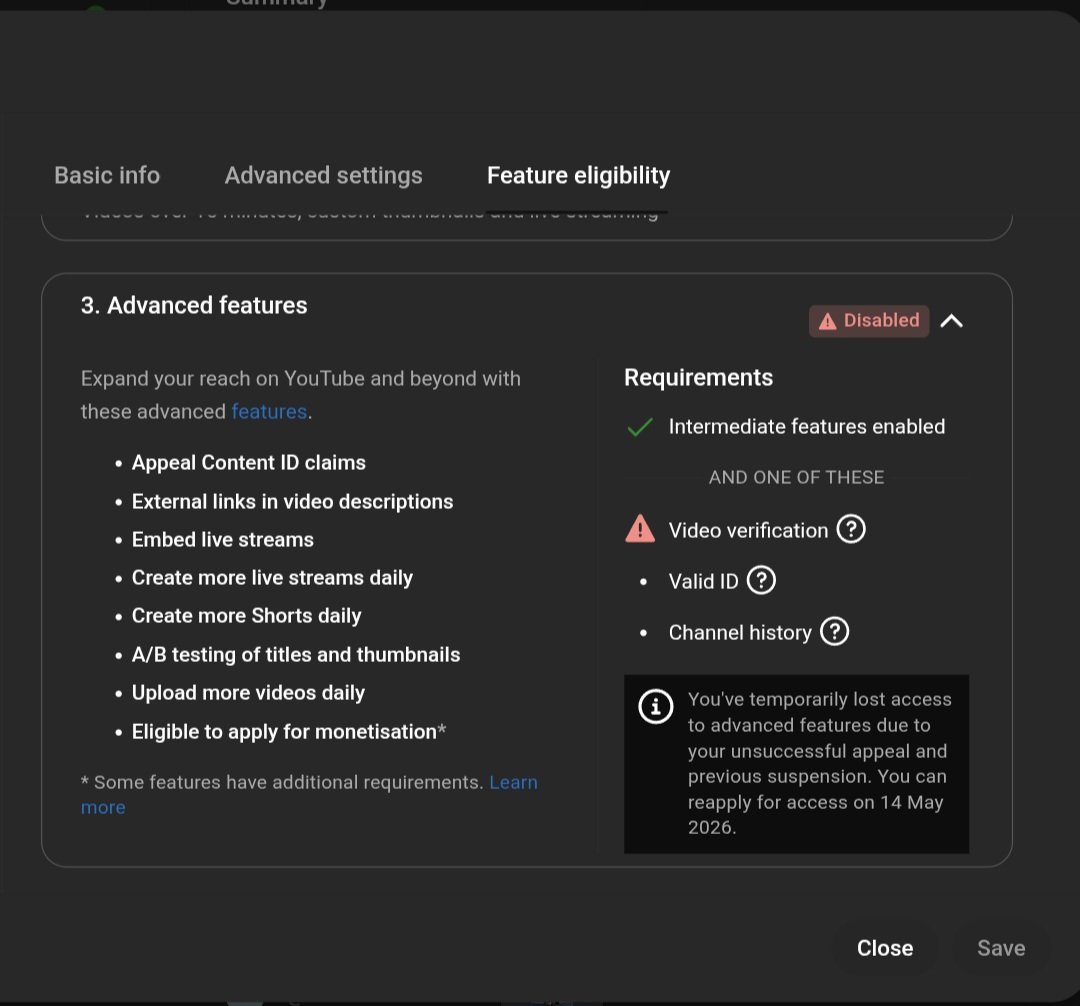The width and height of the screenshot is (1080, 1006).
Task: Click the temporarily lost access notice text
Action: (x=820, y=763)
